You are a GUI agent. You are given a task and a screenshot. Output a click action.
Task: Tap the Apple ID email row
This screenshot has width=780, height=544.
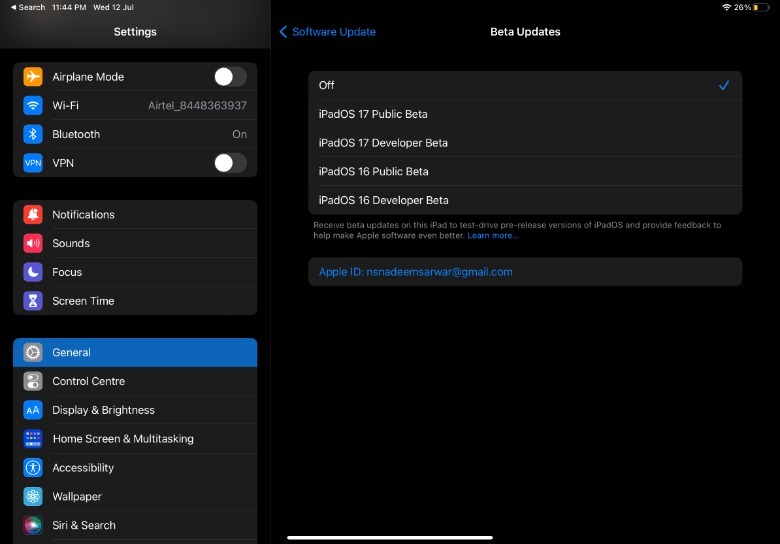coord(525,272)
